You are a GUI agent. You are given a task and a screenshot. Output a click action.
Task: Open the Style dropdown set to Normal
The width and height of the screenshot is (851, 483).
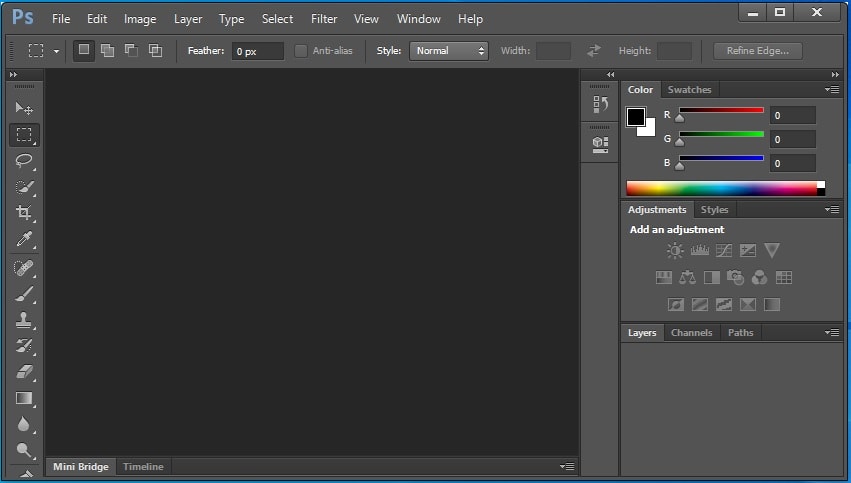click(449, 51)
